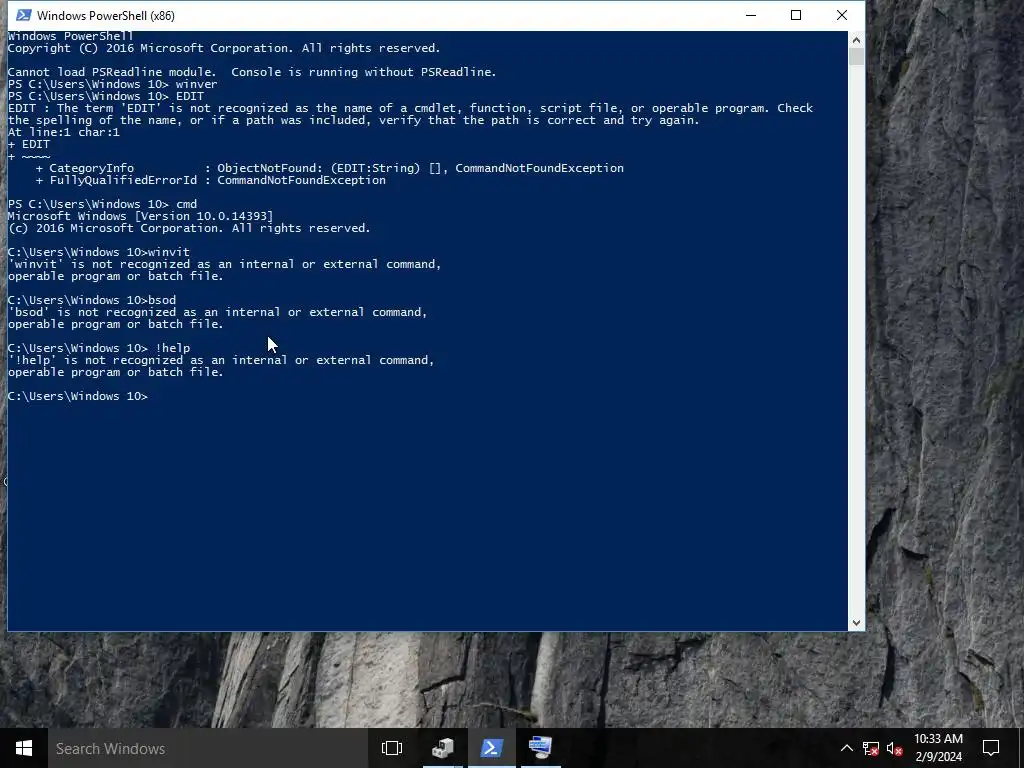1024x768 pixels.
Task: Click the 'Windows PowerShell (x86)' title text
Action: [x=106, y=16]
